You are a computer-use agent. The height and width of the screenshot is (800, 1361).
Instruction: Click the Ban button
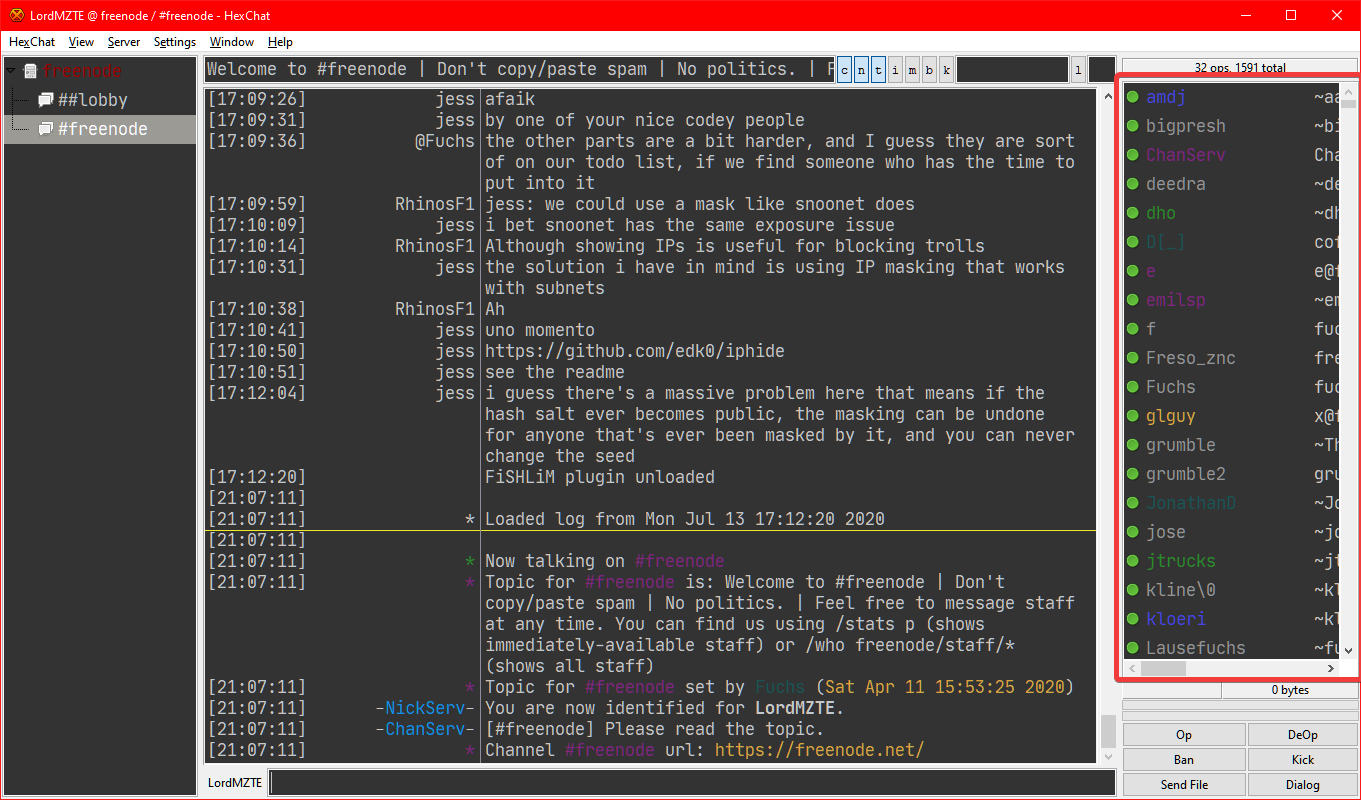[x=1184, y=760]
